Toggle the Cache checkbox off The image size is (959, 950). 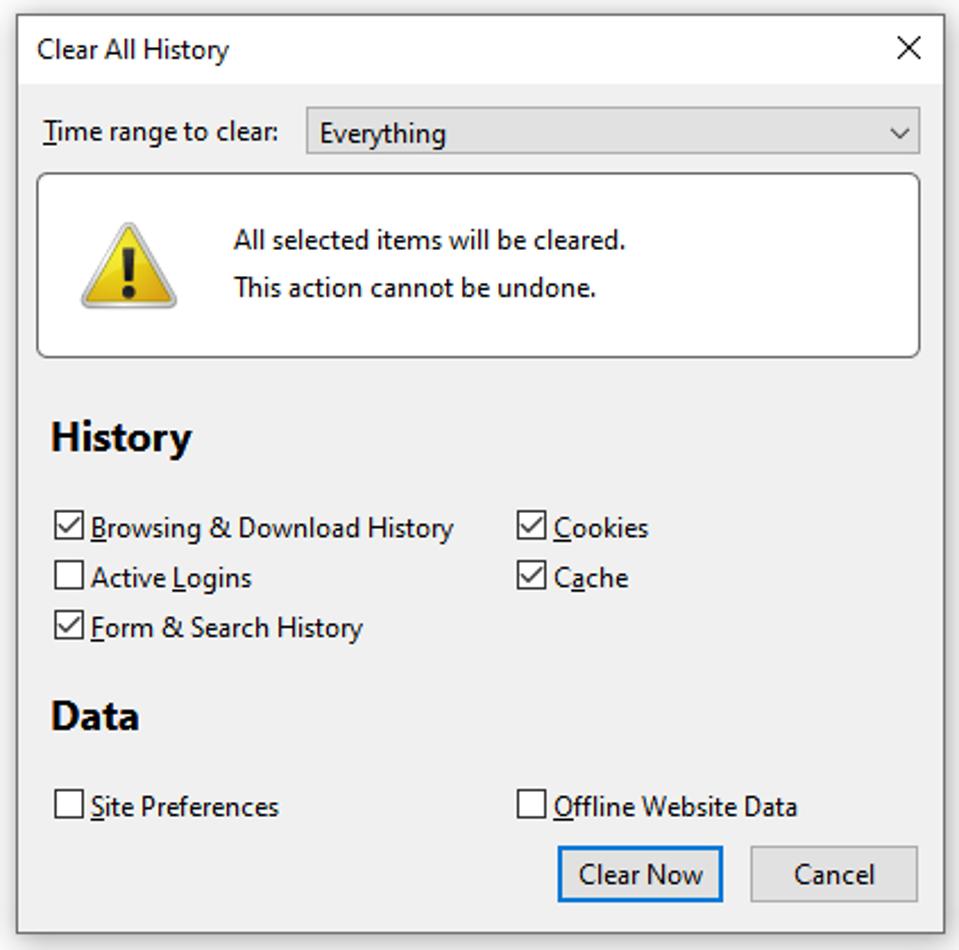[x=531, y=576]
